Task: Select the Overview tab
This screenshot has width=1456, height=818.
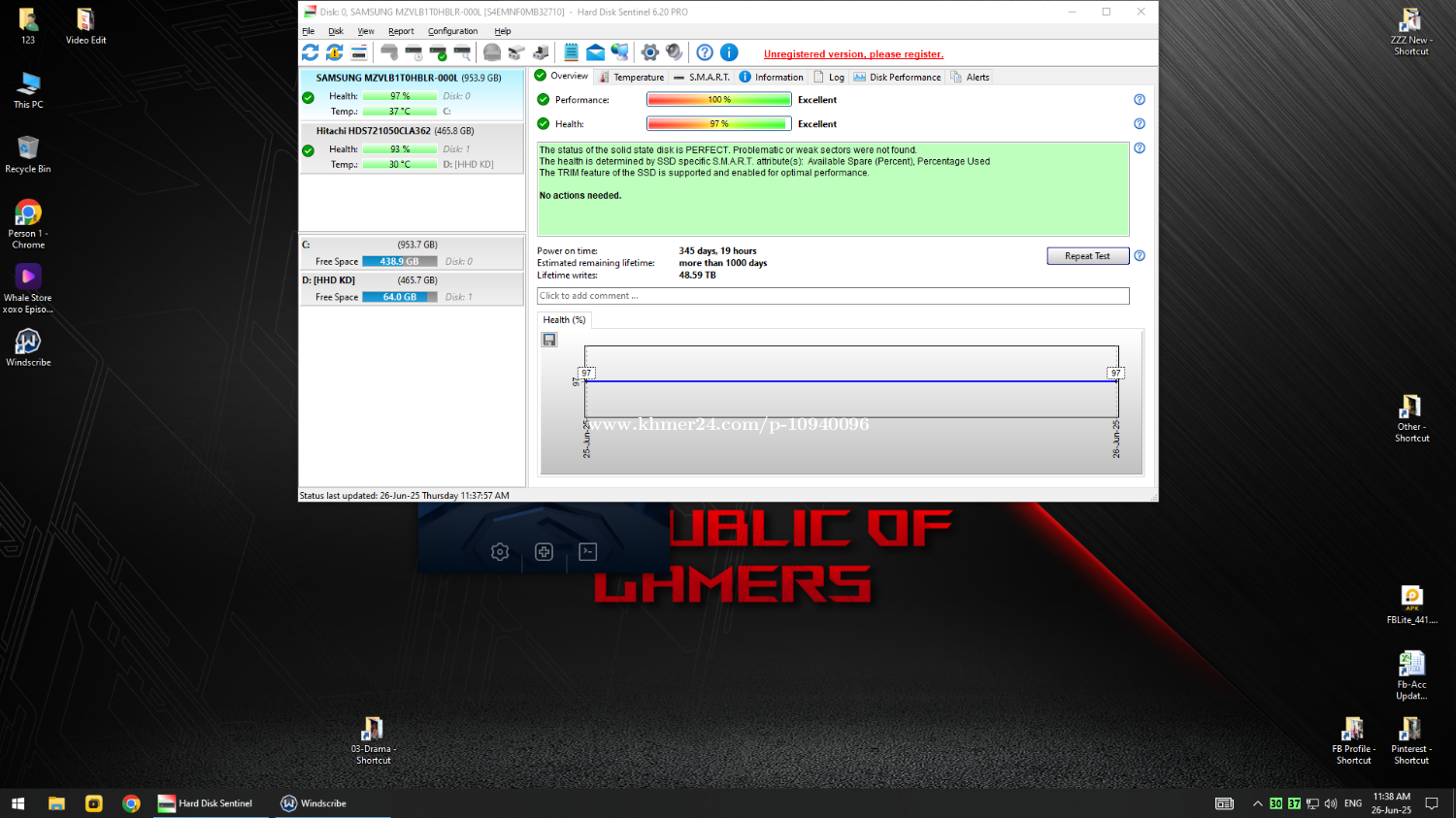Action: coord(561,76)
